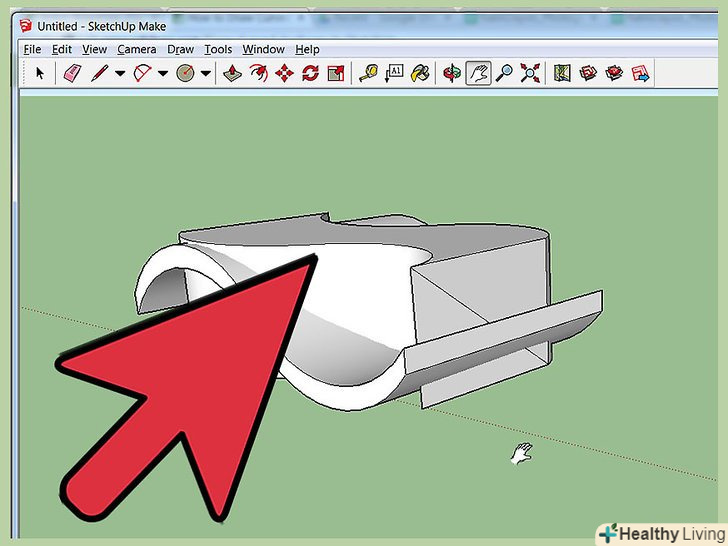This screenshot has width=728, height=546.
Task: Select the Paint Bucket tool
Action: 422,73
